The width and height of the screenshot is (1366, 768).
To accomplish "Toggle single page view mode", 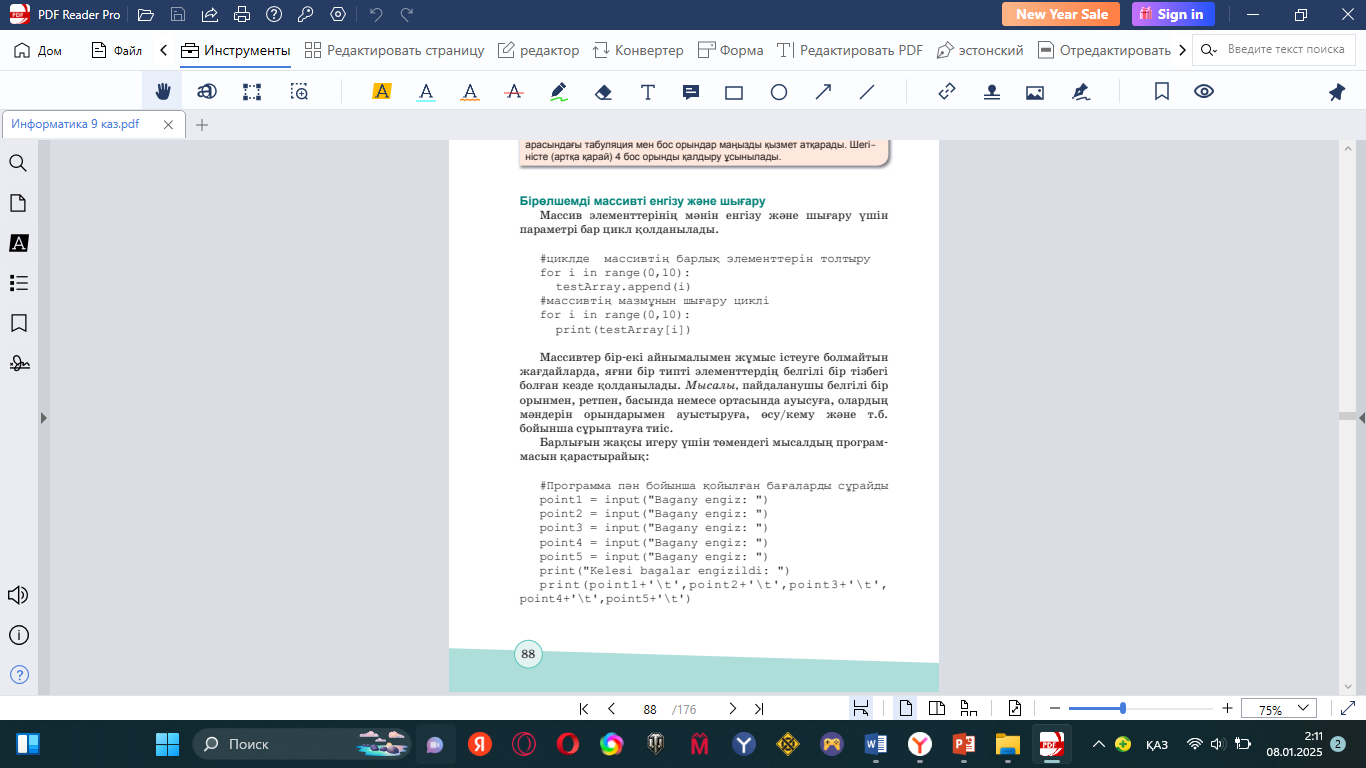I will point(906,709).
